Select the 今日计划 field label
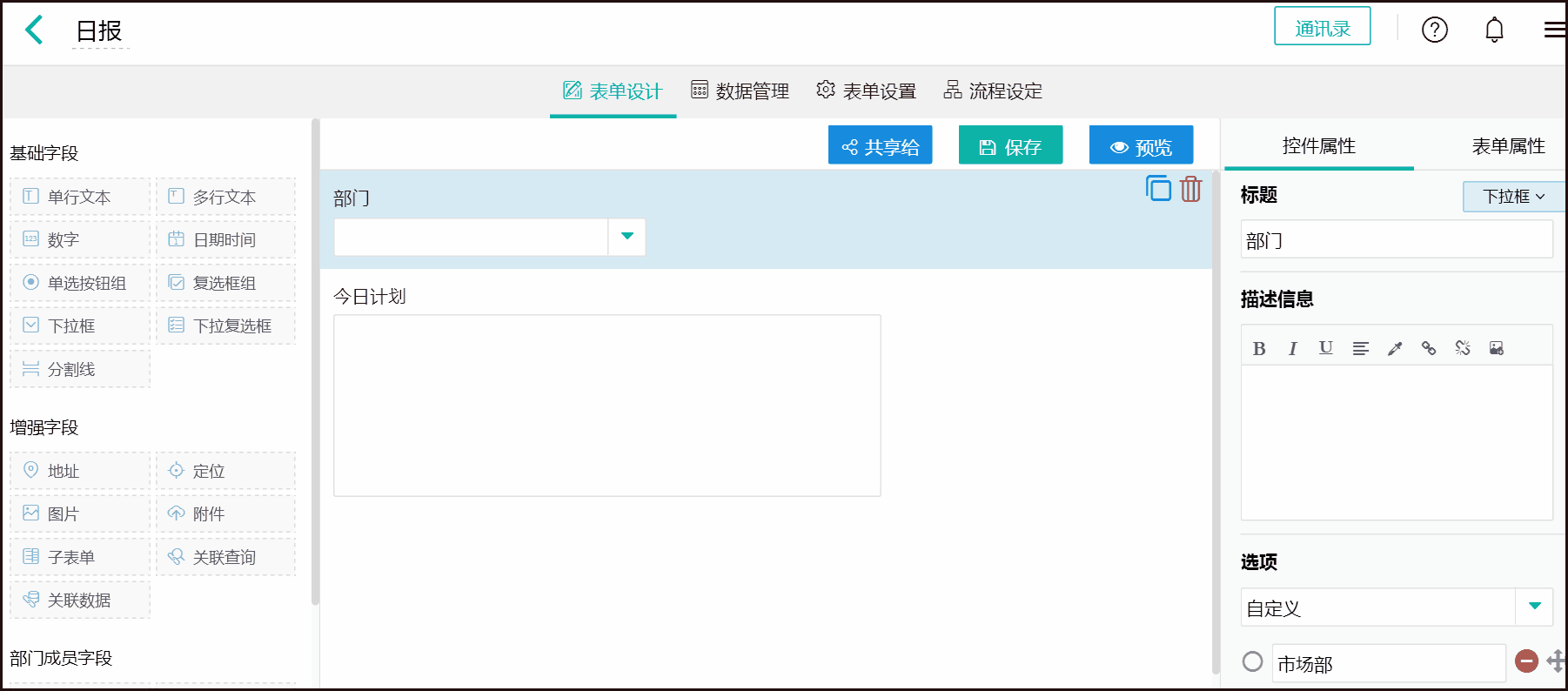Image resolution: width=1568 pixels, height=691 pixels. [x=370, y=297]
